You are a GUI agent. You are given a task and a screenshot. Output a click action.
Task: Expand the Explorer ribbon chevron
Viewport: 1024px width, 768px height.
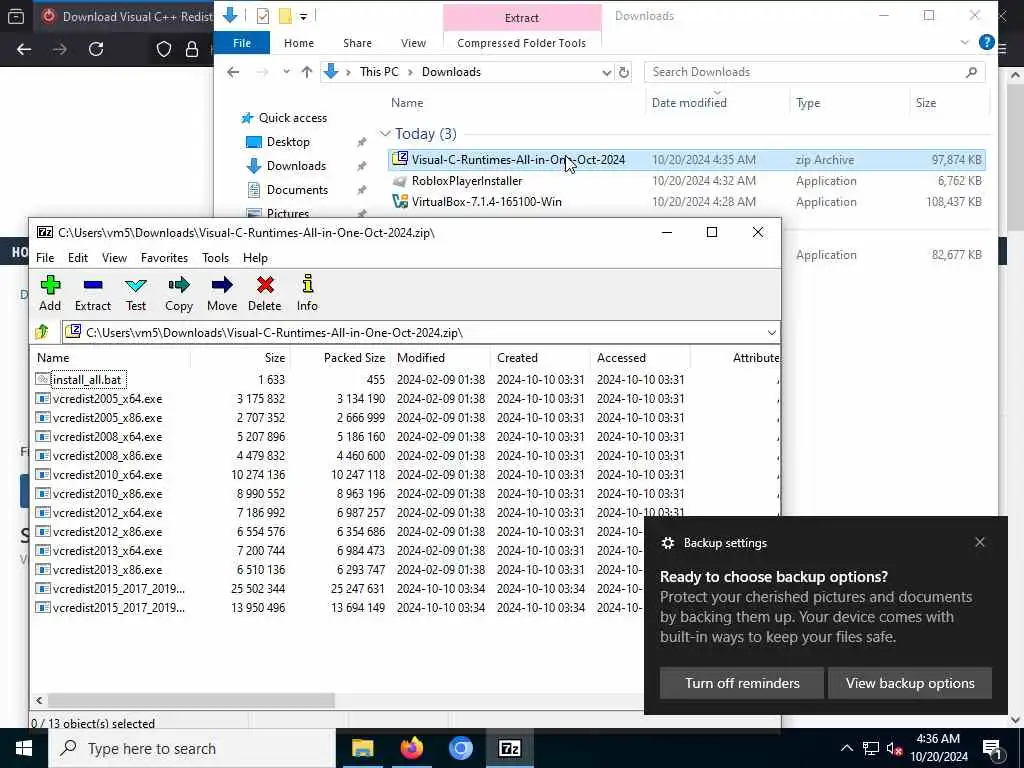tap(965, 42)
